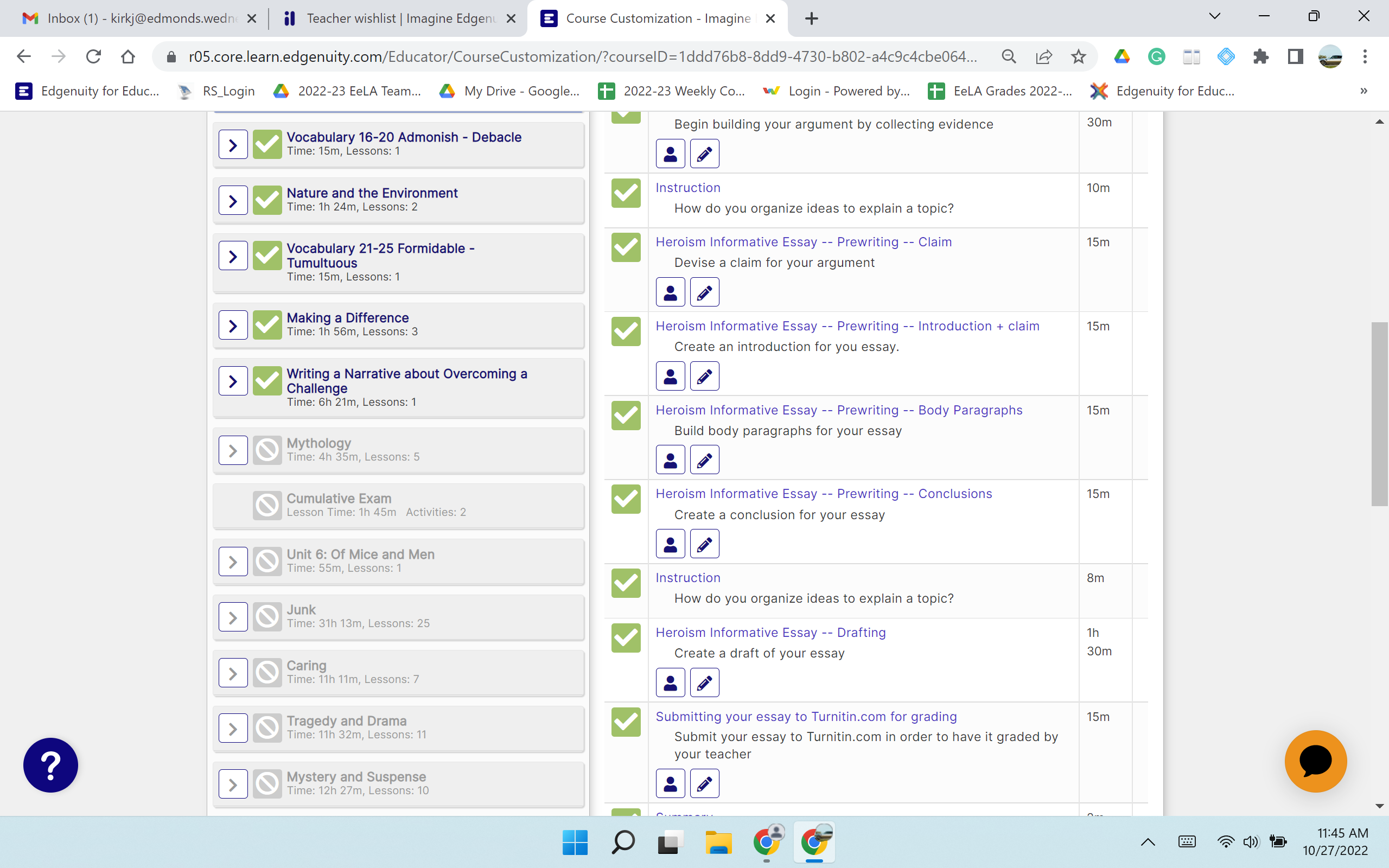
Task: Click the person icon under Turnitin.com submission activity
Action: (670, 783)
